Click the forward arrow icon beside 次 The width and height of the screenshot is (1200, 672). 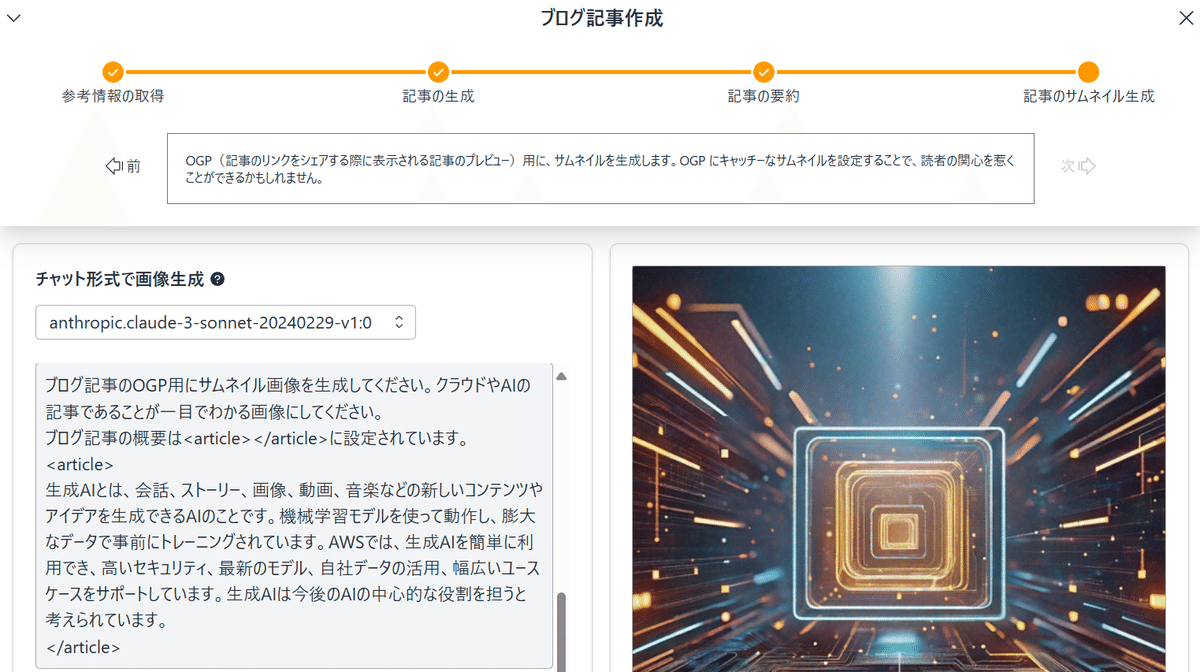coord(1086,167)
